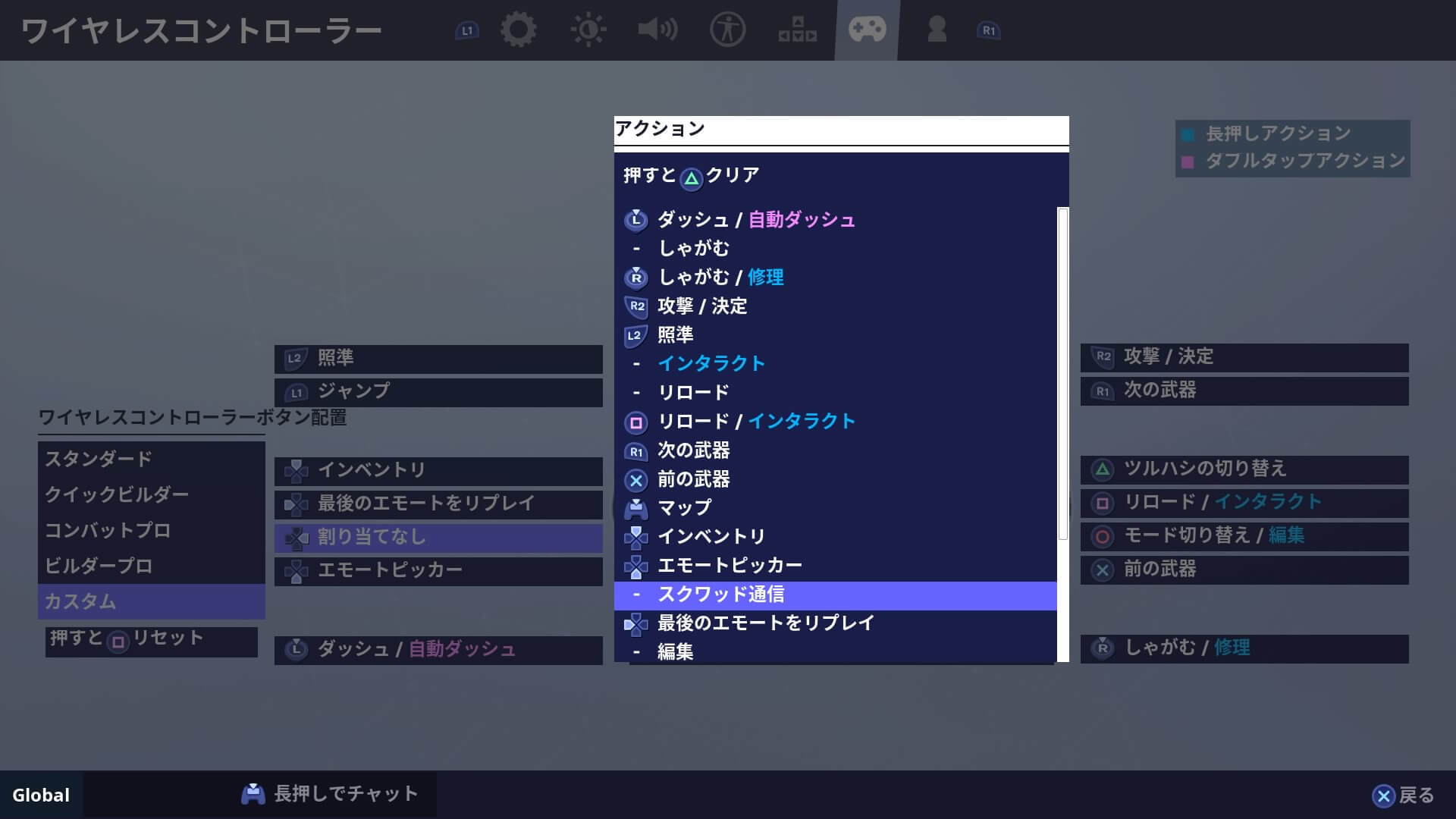The width and height of the screenshot is (1456, 819).
Task: Choose スクワッド通信 in the action list
Action: tap(834, 595)
